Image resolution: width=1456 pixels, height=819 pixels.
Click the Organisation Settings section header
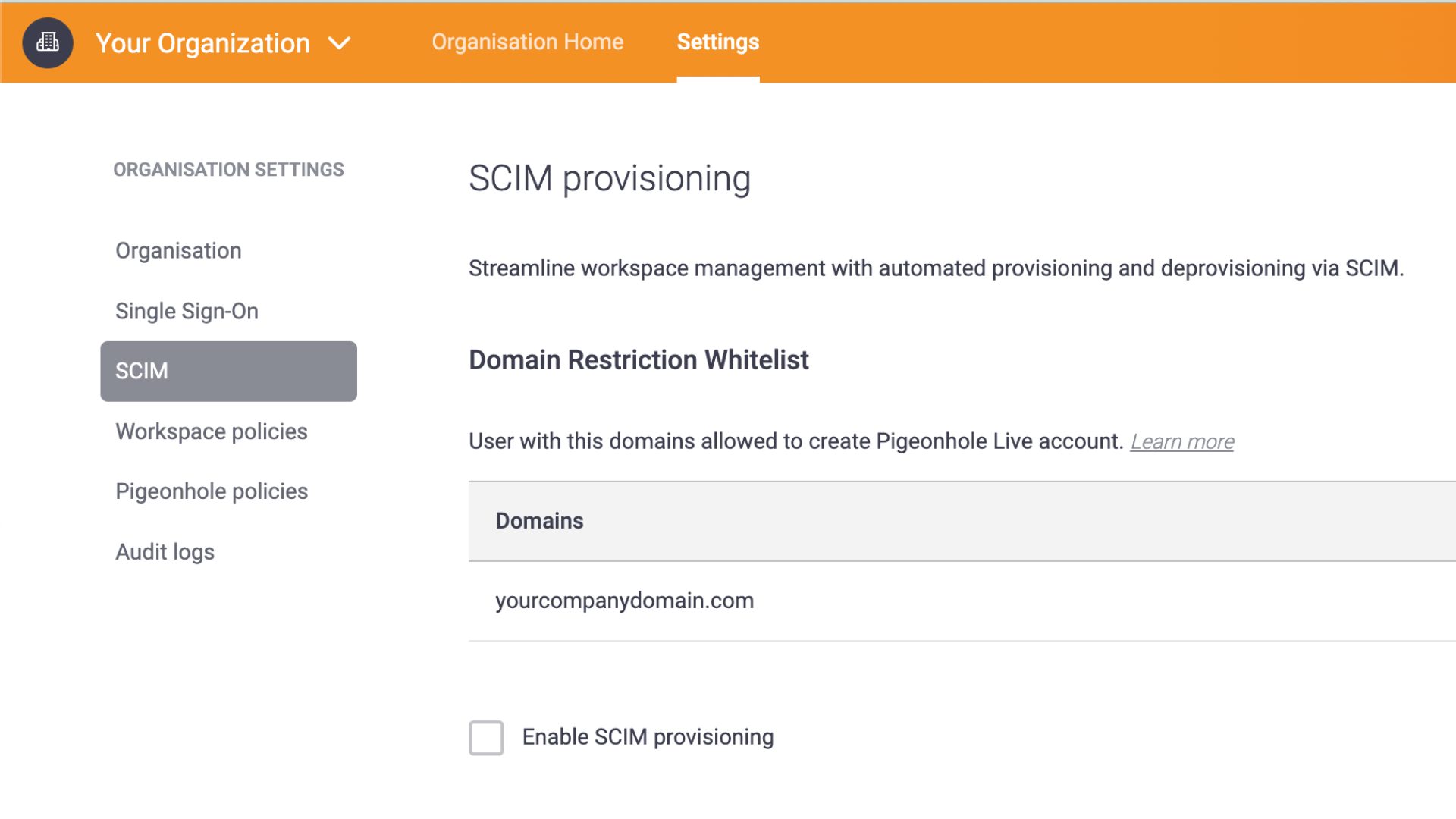[228, 169]
